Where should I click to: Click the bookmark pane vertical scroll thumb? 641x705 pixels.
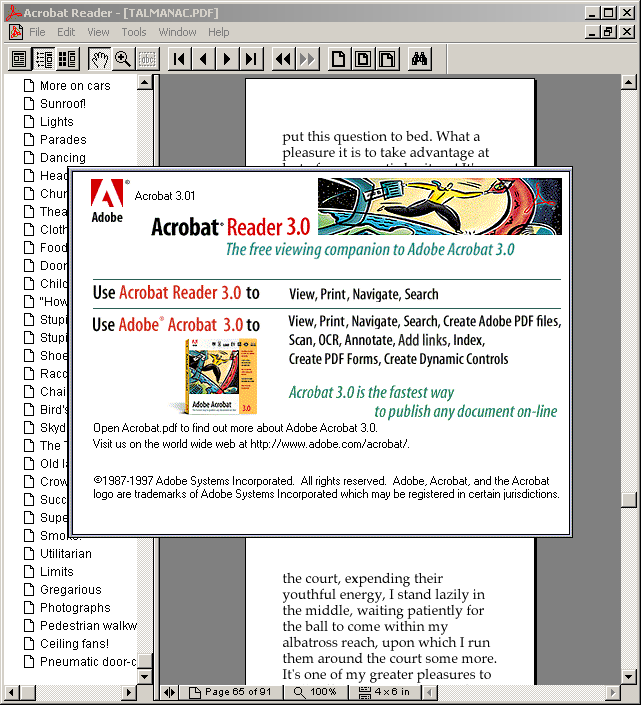point(144,661)
